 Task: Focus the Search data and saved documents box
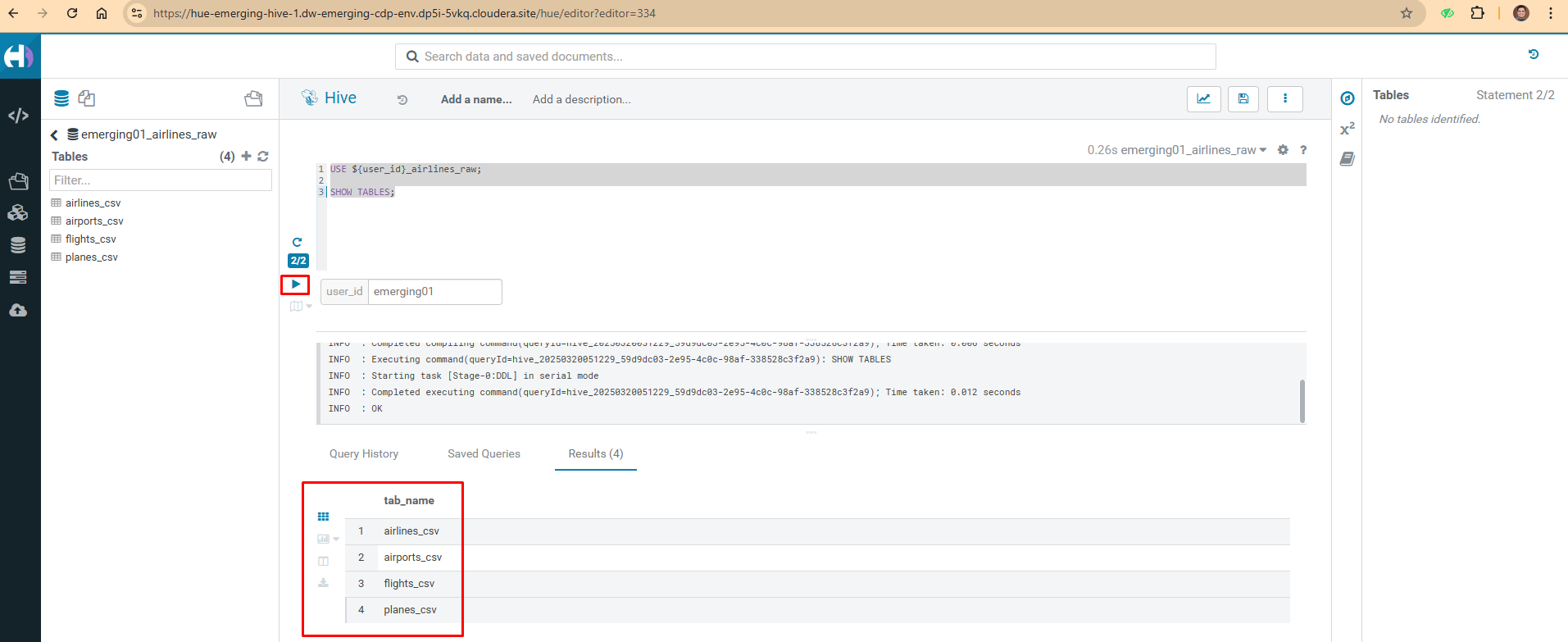[805, 57]
